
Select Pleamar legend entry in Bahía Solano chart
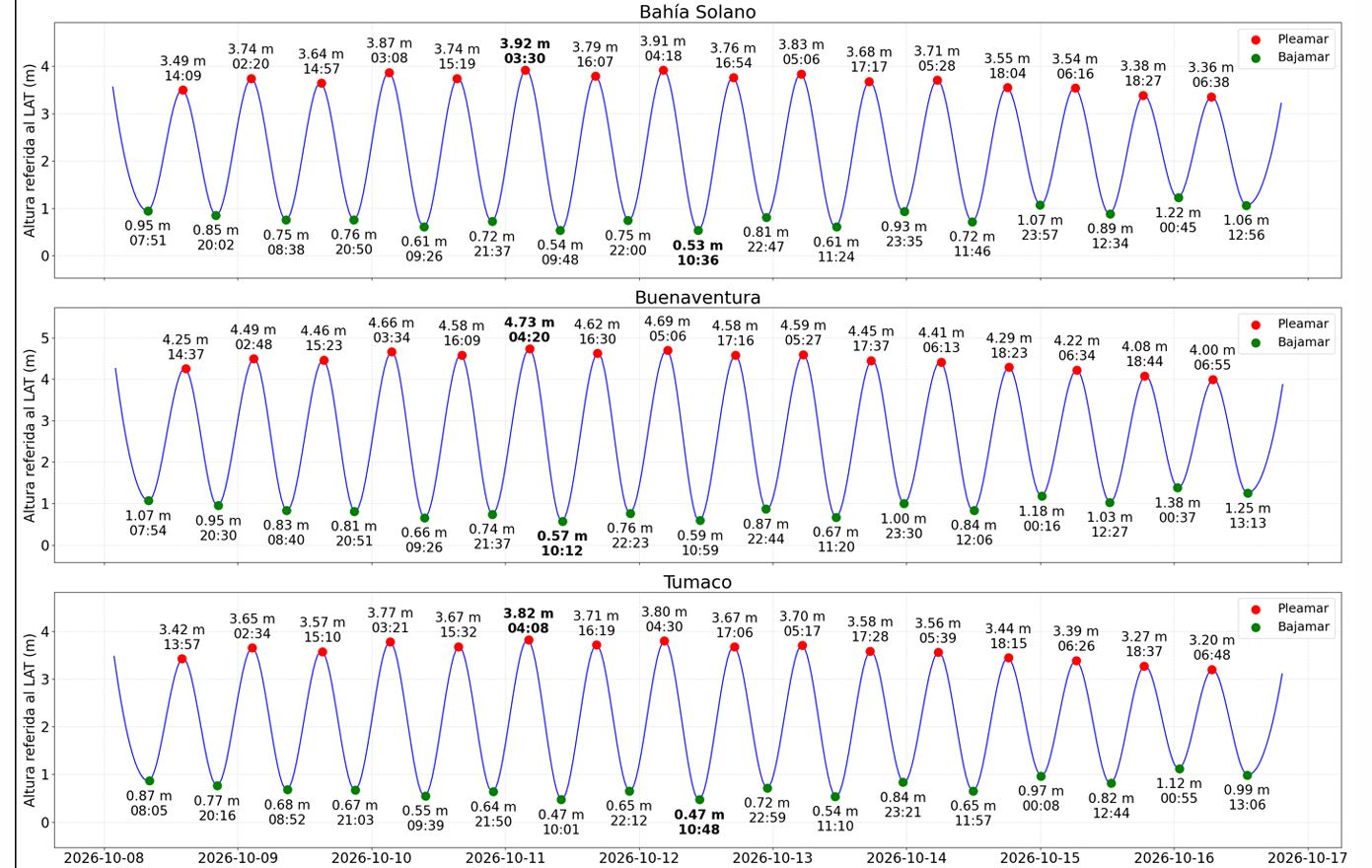pos(1290,39)
